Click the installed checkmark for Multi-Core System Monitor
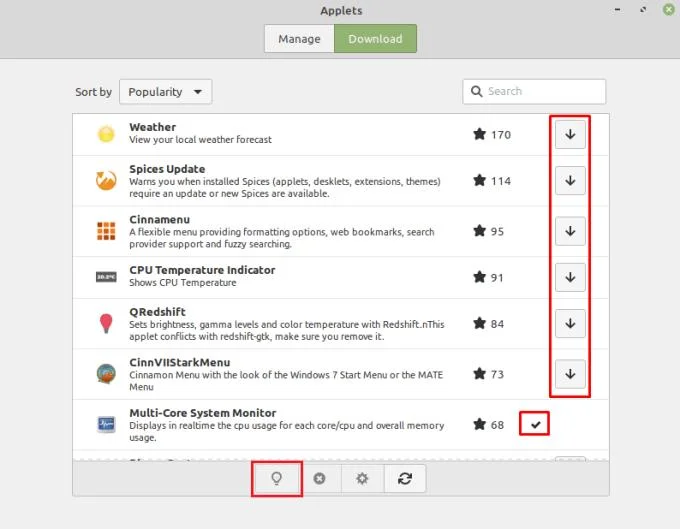 (536, 425)
